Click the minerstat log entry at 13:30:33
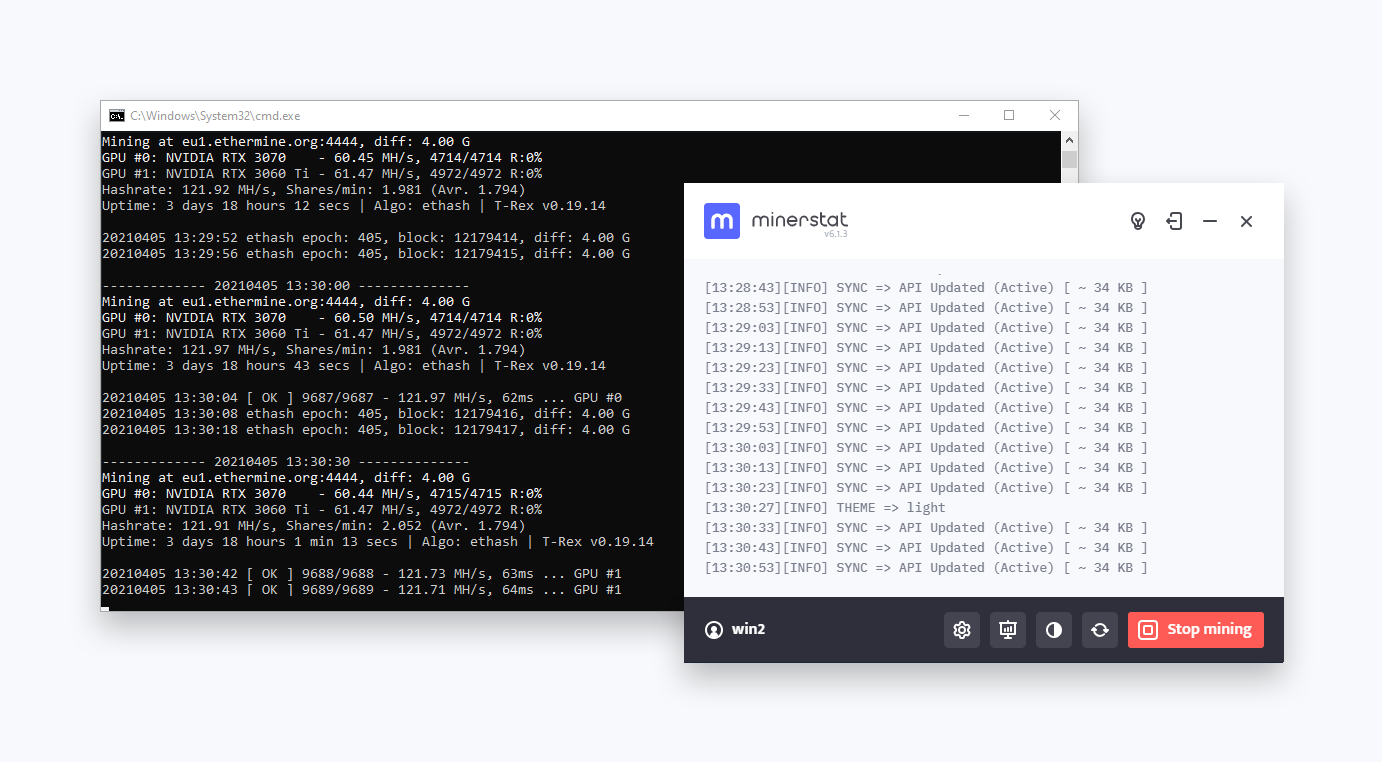Image resolution: width=1382 pixels, height=762 pixels. [926, 528]
